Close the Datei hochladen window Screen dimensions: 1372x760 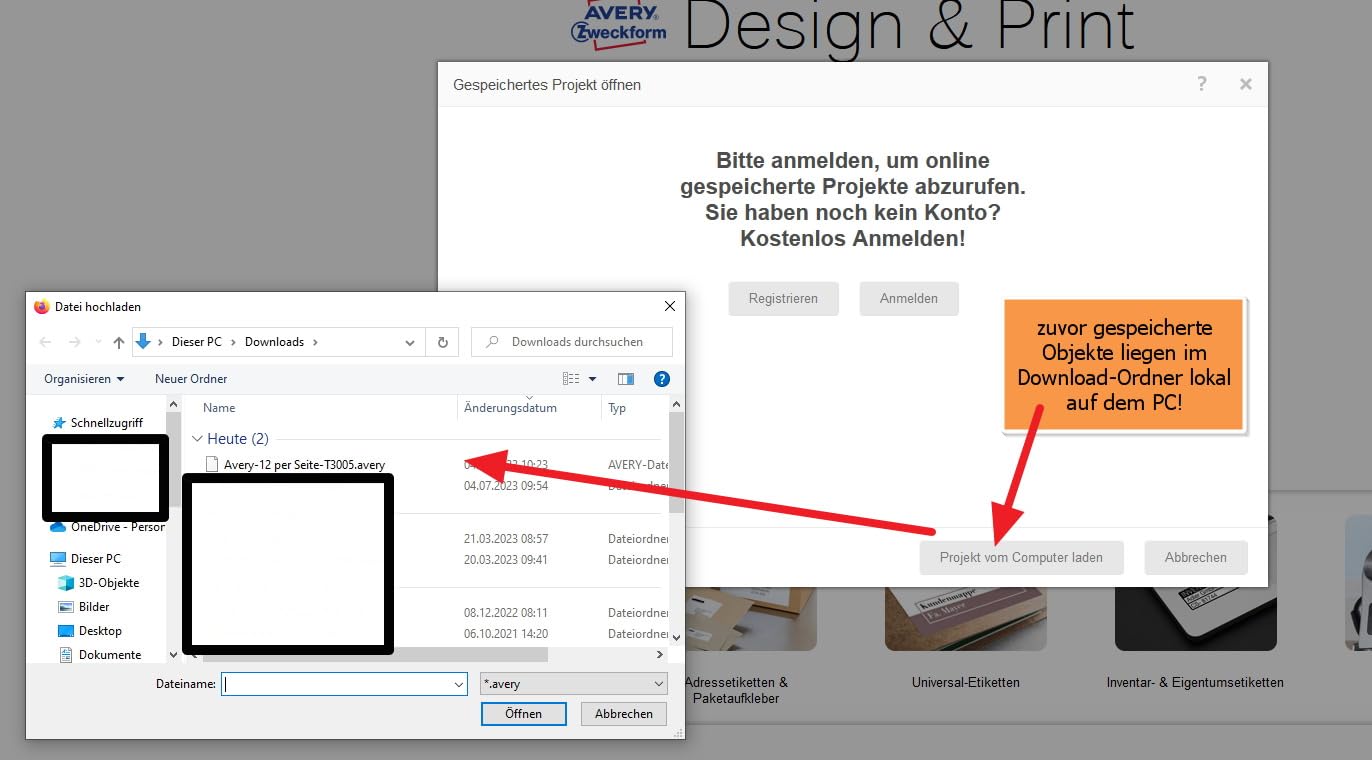tap(670, 306)
